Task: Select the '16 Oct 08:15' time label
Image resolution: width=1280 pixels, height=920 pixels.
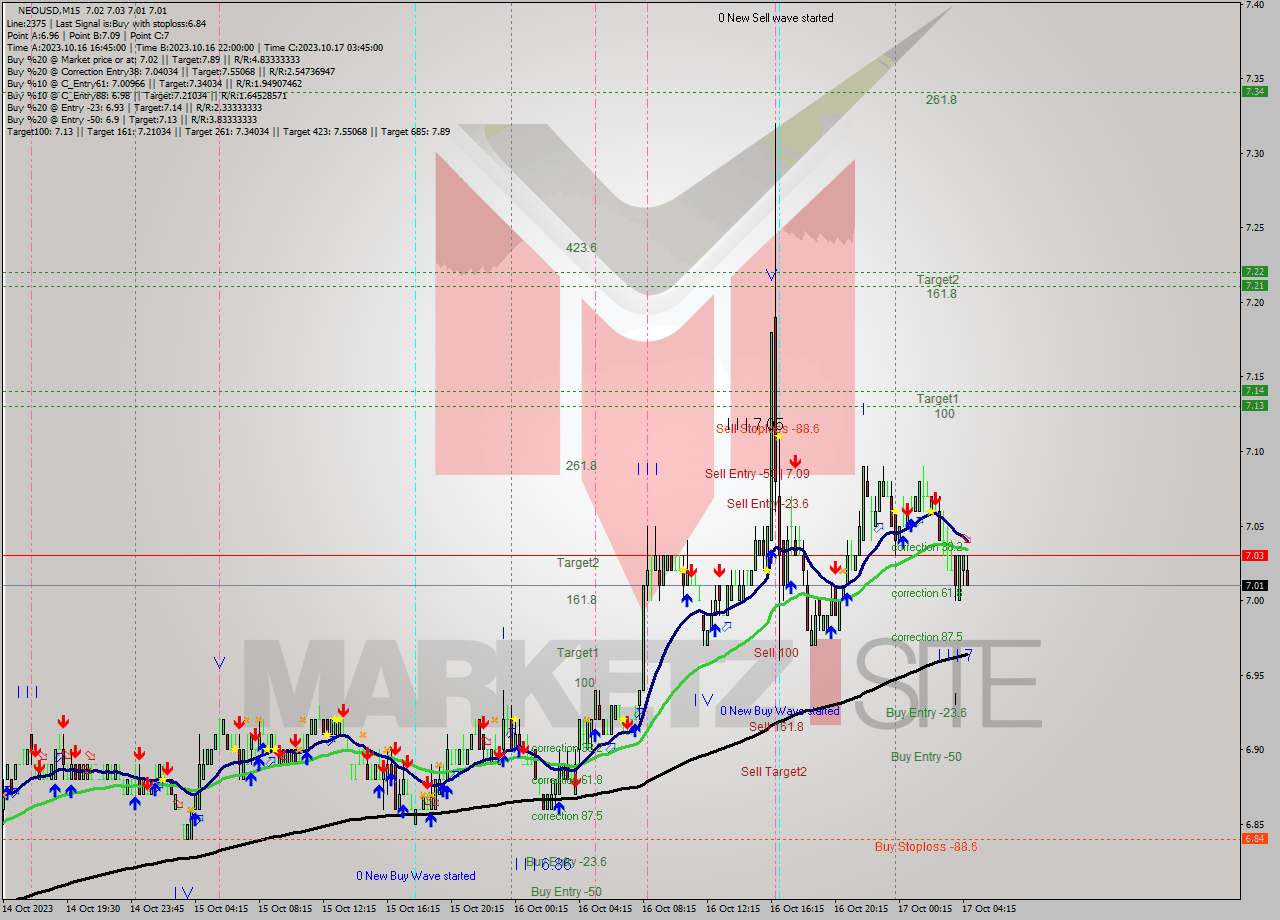Action: point(669,909)
